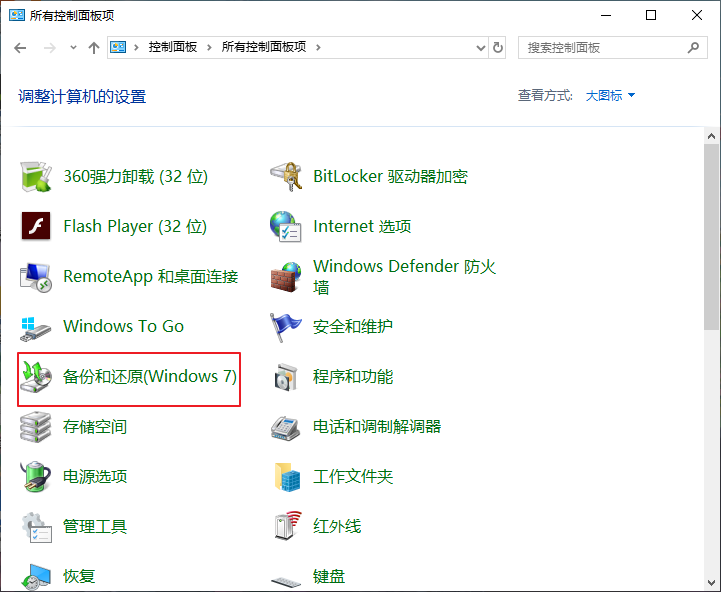Open the recent locations dropdown beside forward
The height and width of the screenshot is (592, 721).
coord(73,48)
